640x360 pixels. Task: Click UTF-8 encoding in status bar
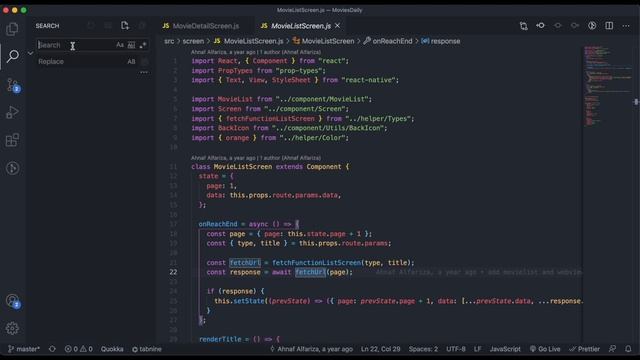pos(456,349)
